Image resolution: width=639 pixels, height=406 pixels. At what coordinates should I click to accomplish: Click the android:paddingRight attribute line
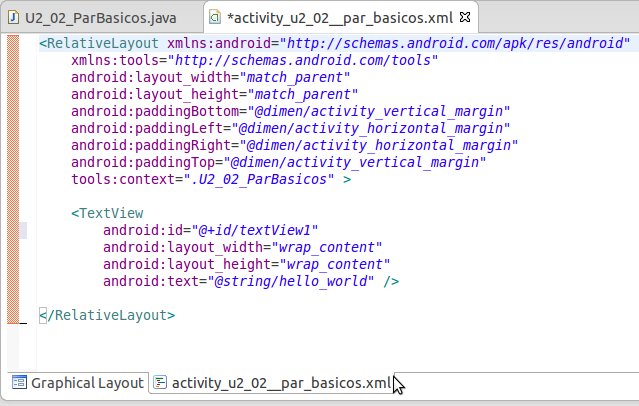click(x=294, y=146)
